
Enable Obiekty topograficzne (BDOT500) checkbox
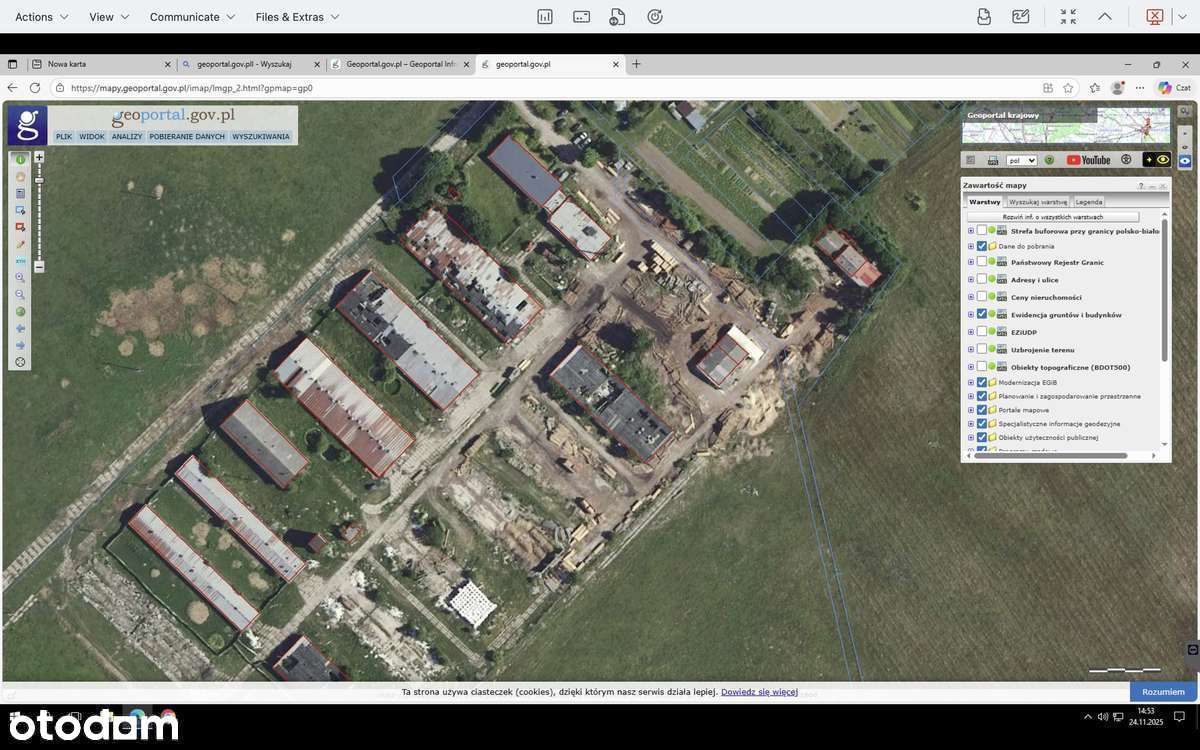(982, 367)
